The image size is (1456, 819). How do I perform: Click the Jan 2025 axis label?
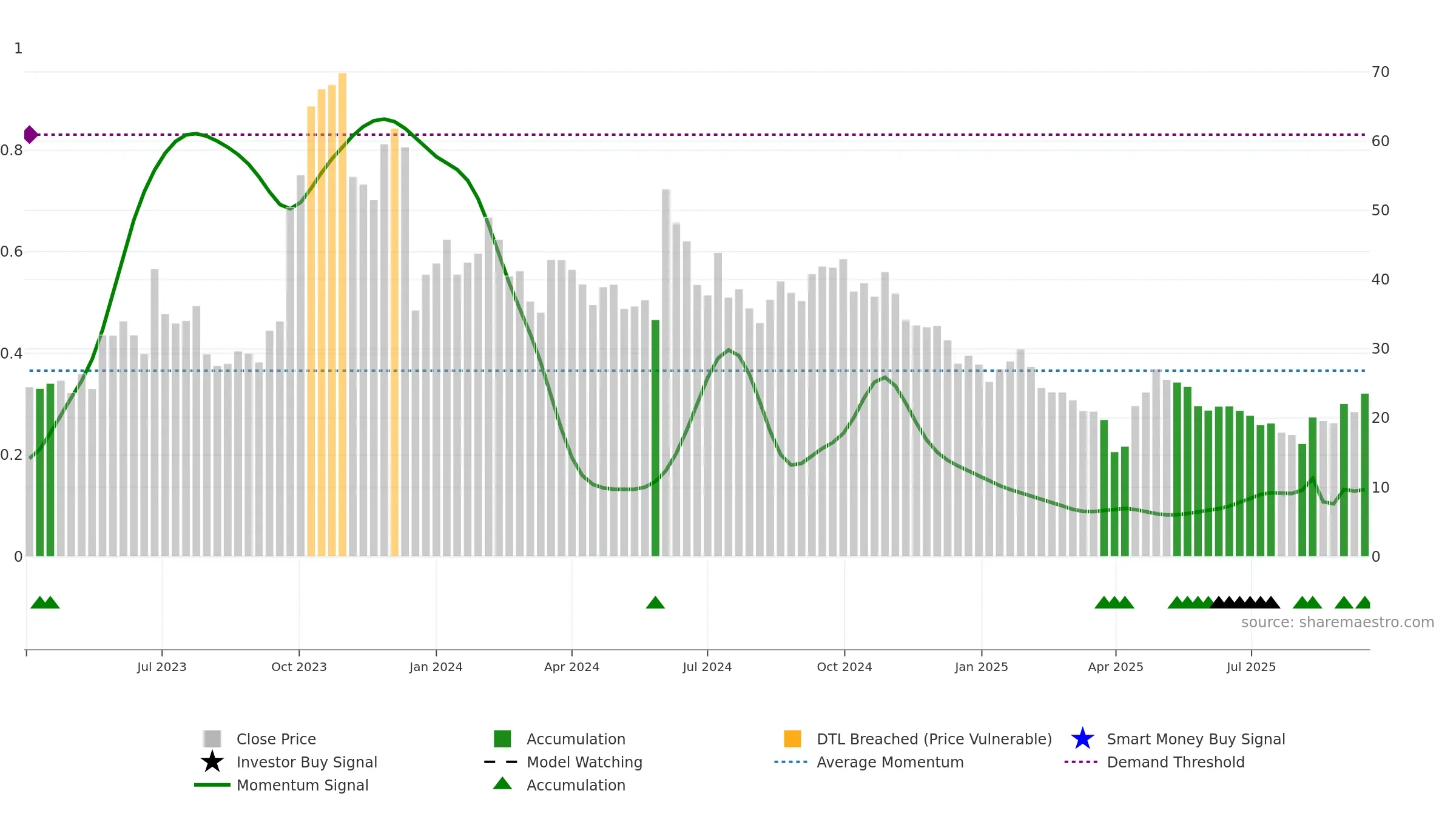(x=982, y=667)
